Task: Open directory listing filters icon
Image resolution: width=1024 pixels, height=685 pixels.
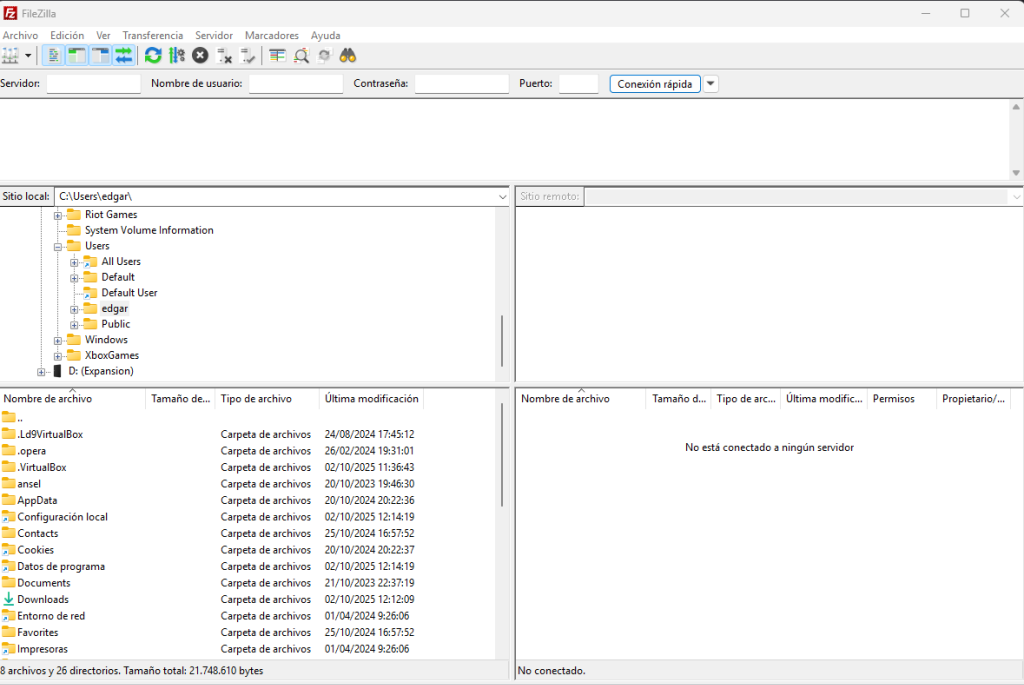Action: 277,56
